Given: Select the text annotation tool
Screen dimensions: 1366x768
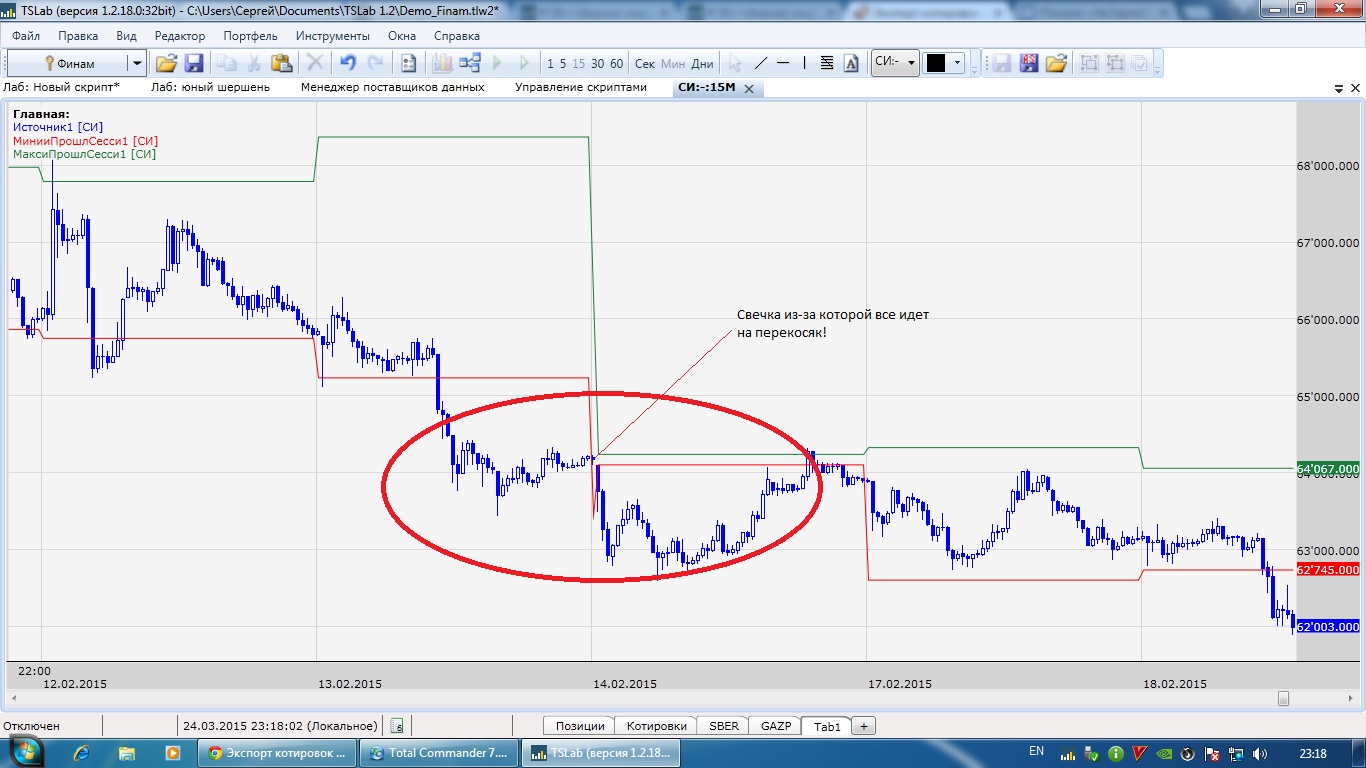Looking at the screenshot, I should [x=851, y=63].
